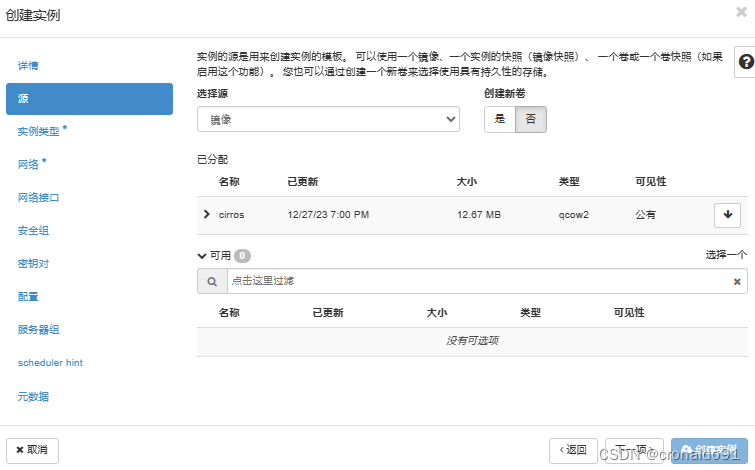This screenshot has height=470, width=755.
Task: Click 大小 header in 已分配 table
Action: pos(467,182)
